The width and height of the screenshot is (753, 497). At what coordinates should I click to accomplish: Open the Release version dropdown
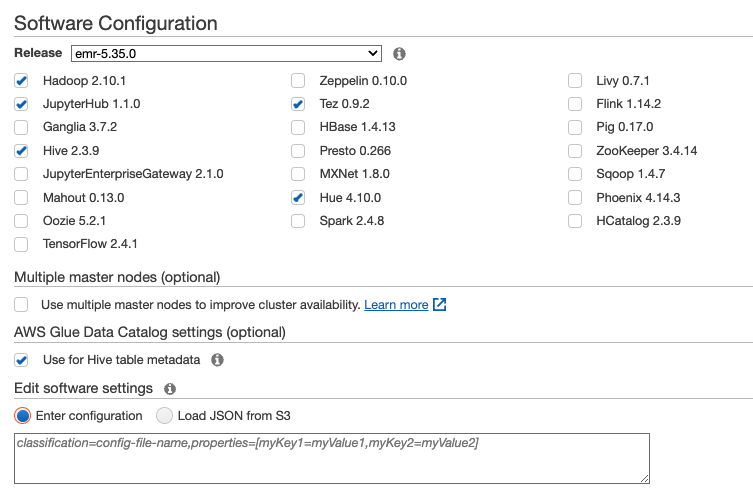[x=226, y=54]
